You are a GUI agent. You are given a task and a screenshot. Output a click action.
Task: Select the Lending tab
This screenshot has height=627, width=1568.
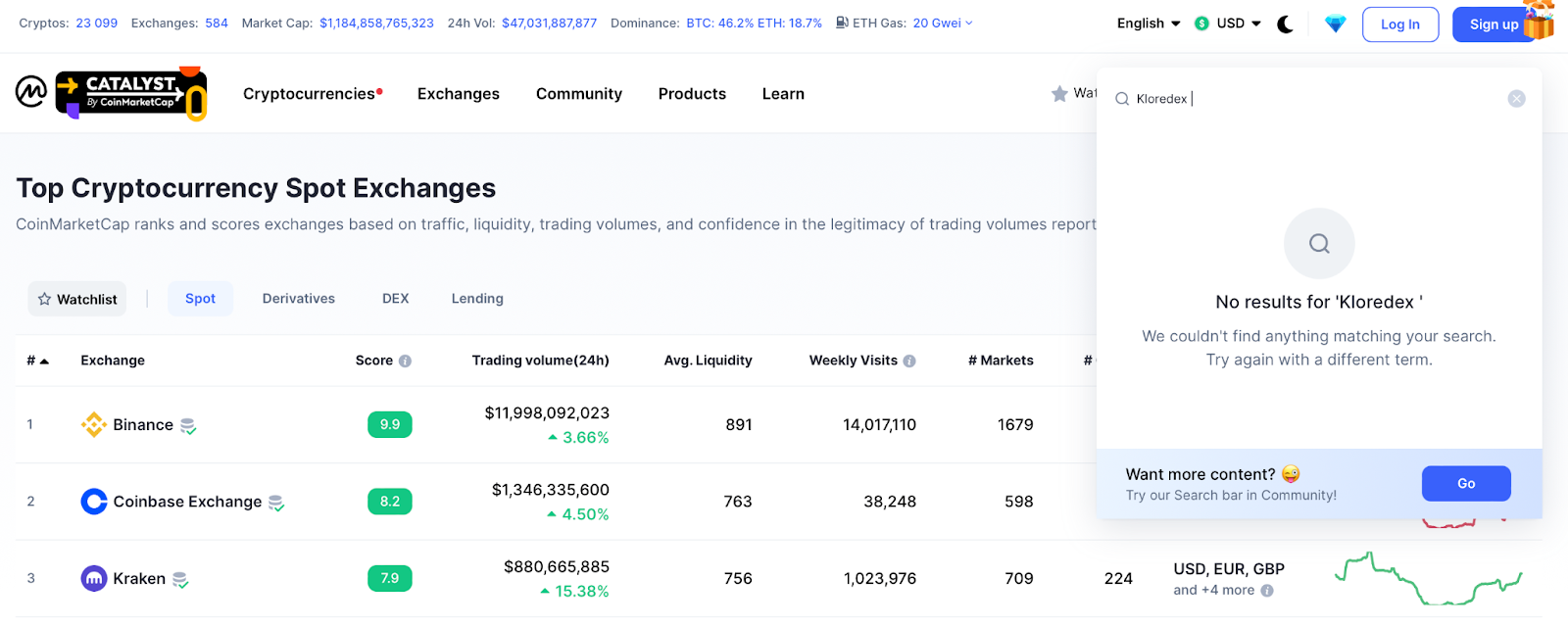click(x=477, y=299)
